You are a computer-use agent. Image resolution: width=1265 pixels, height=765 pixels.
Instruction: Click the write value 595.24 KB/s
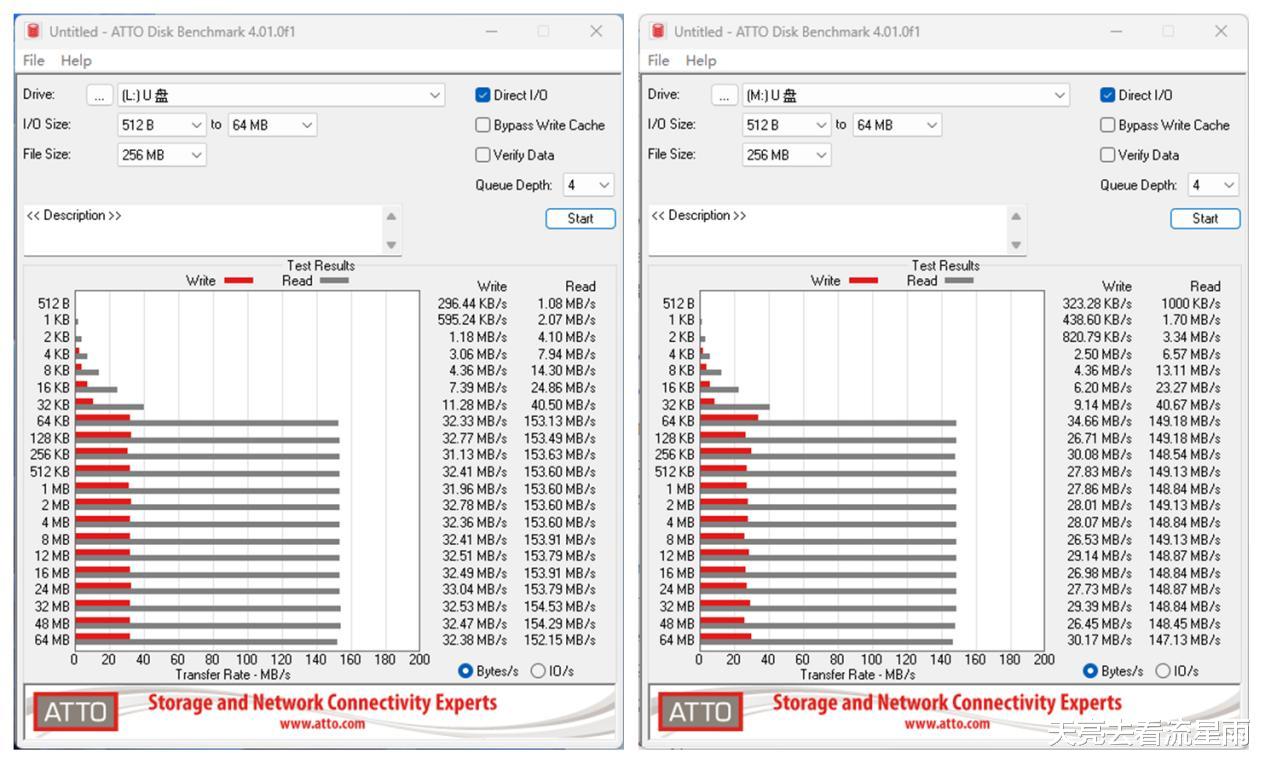click(472, 320)
